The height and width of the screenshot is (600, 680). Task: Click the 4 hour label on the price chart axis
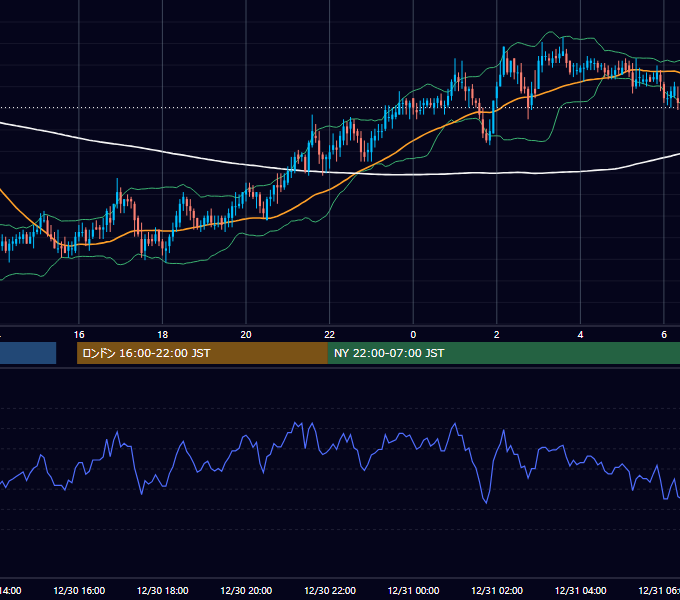pyautogui.click(x=580, y=335)
